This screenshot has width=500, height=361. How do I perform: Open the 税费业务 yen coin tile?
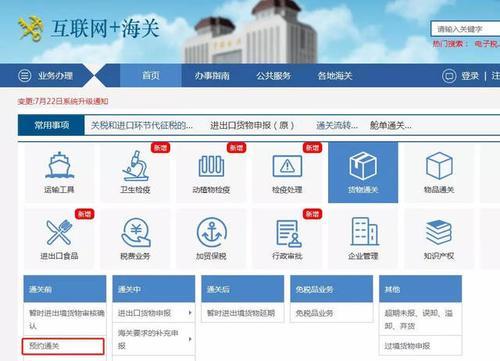(x=135, y=238)
